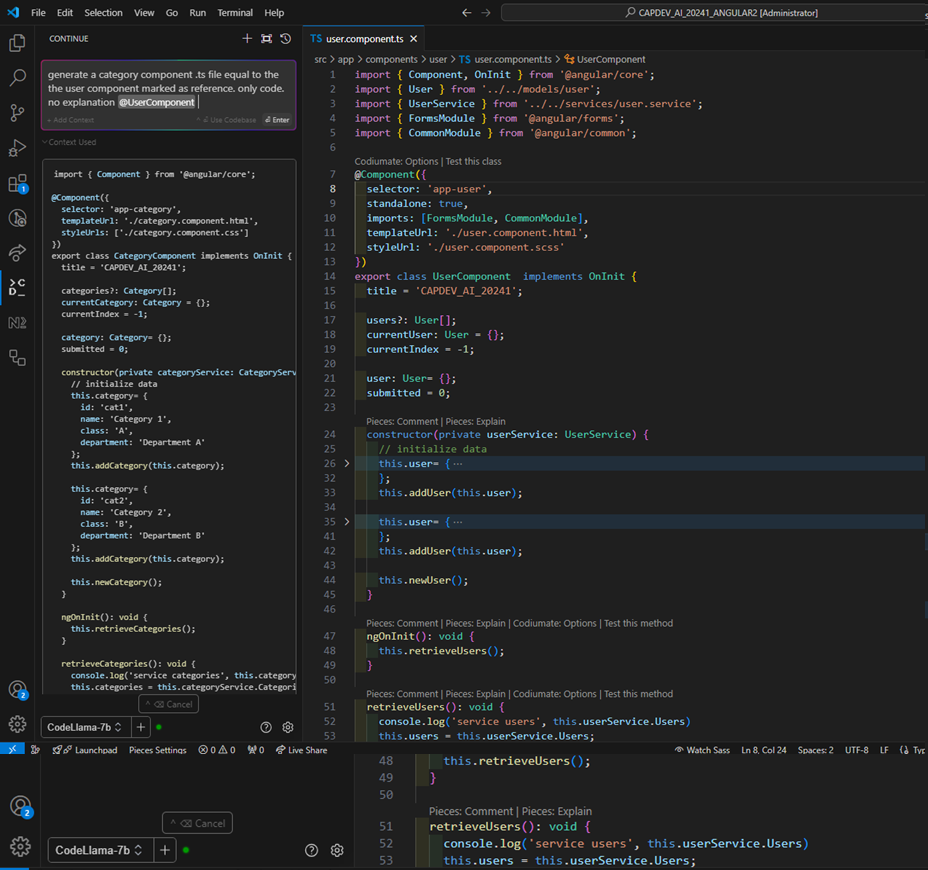928x870 pixels.
Task: Open the Extensions view with the notification badge
Action: click(x=17, y=183)
